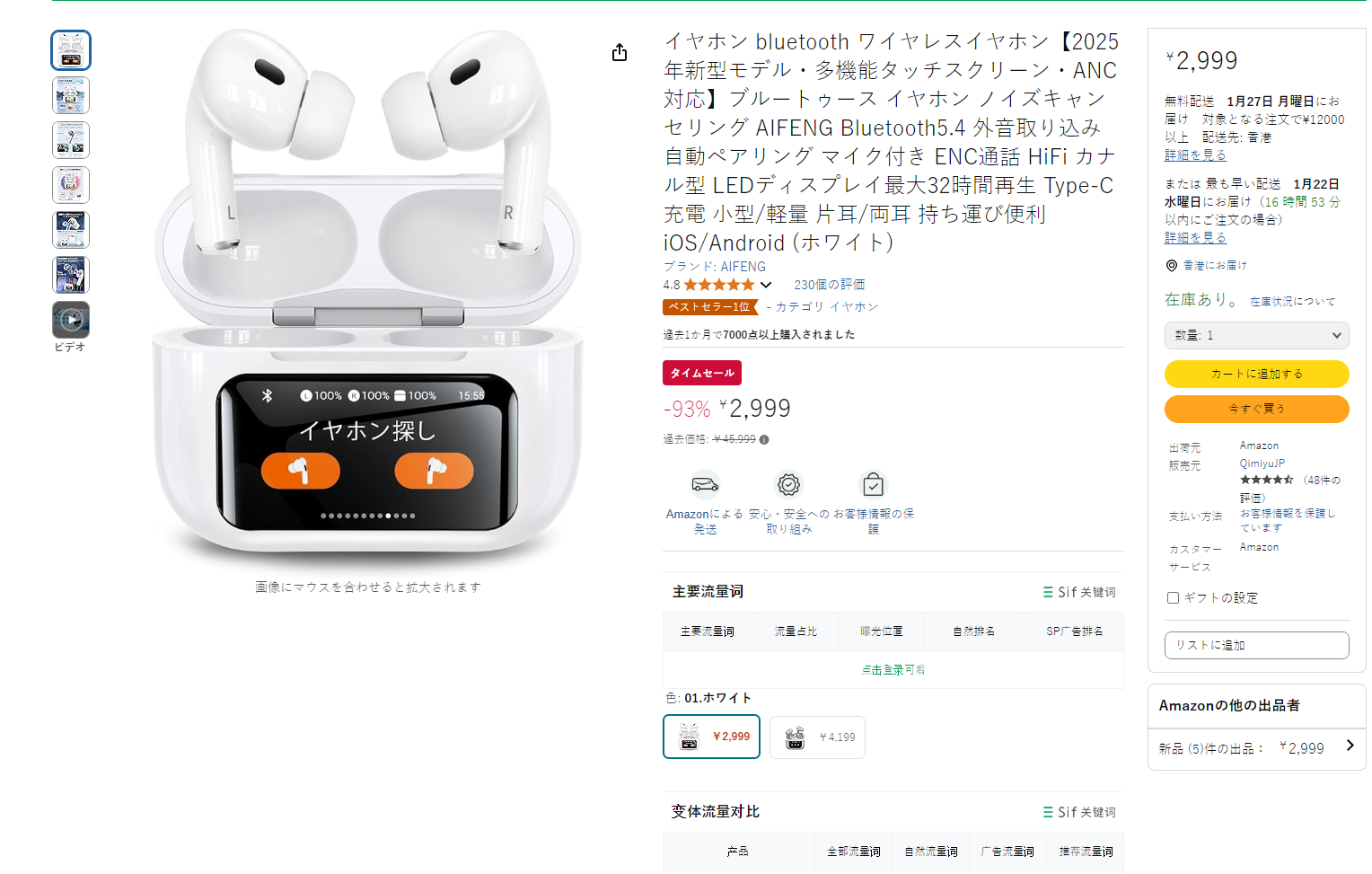Select the second product thumbnail in the gallery
Screen dimensions: 1372x874
pos(71,95)
